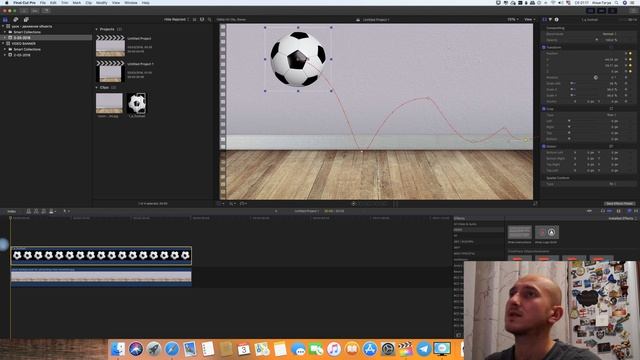
Task: Click the timeline Index button
Action: [x=12, y=211]
